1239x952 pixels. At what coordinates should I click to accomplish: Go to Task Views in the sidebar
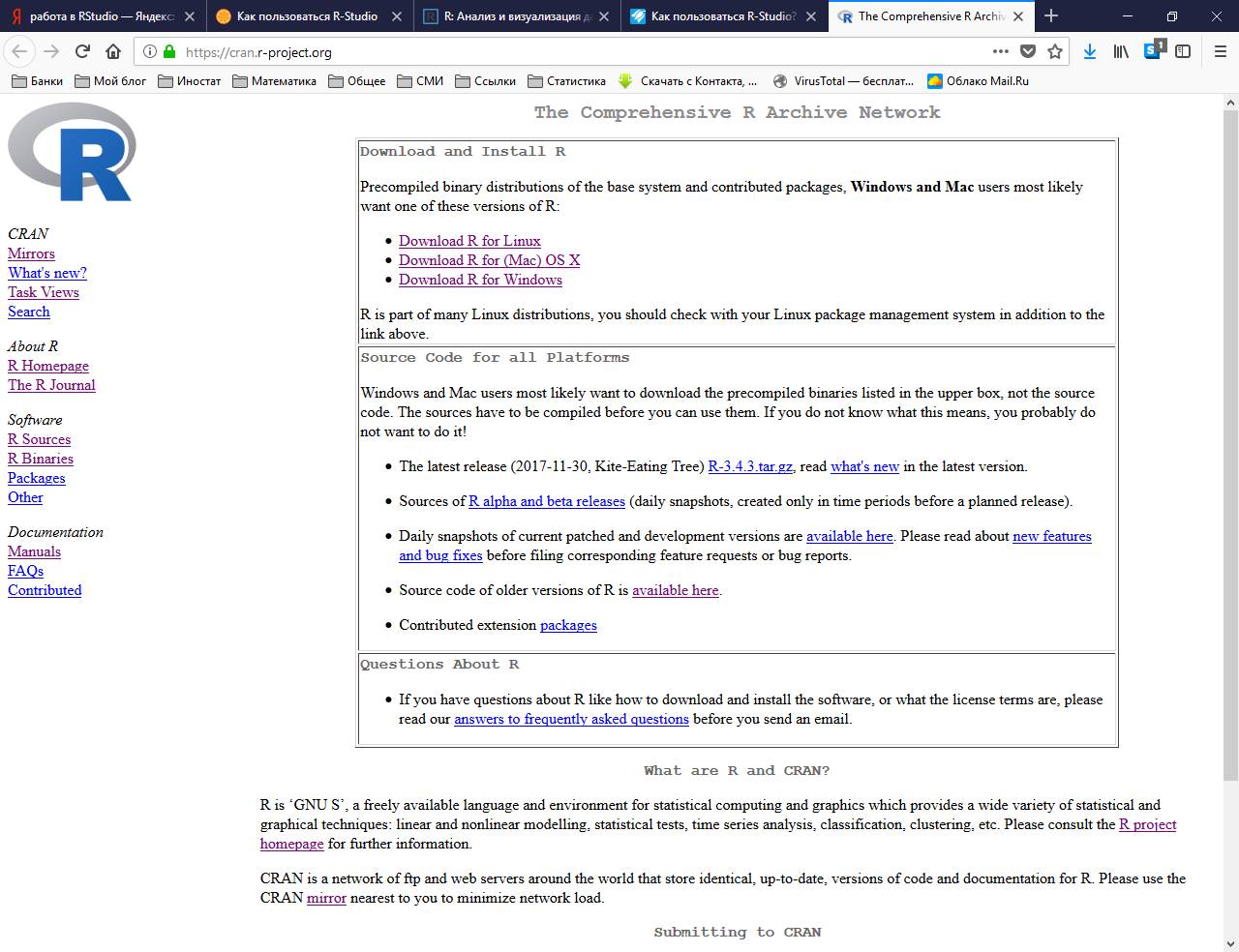[x=44, y=292]
